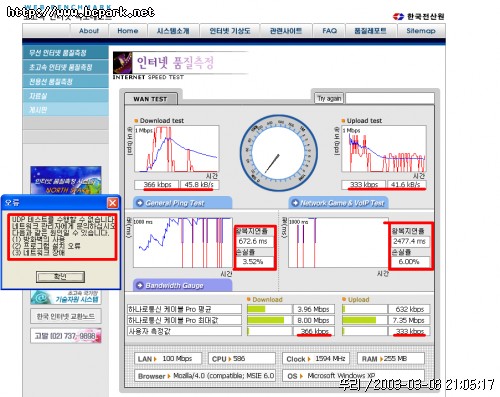Viewport: 500px width, 397px height.
Task: Open 자료실 in the sidebar
Action: [66, 96]
